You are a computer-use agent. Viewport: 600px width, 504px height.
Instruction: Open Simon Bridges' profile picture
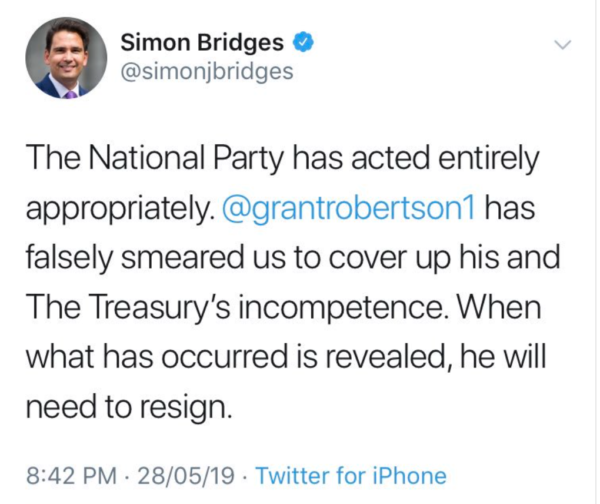point(65,59)
